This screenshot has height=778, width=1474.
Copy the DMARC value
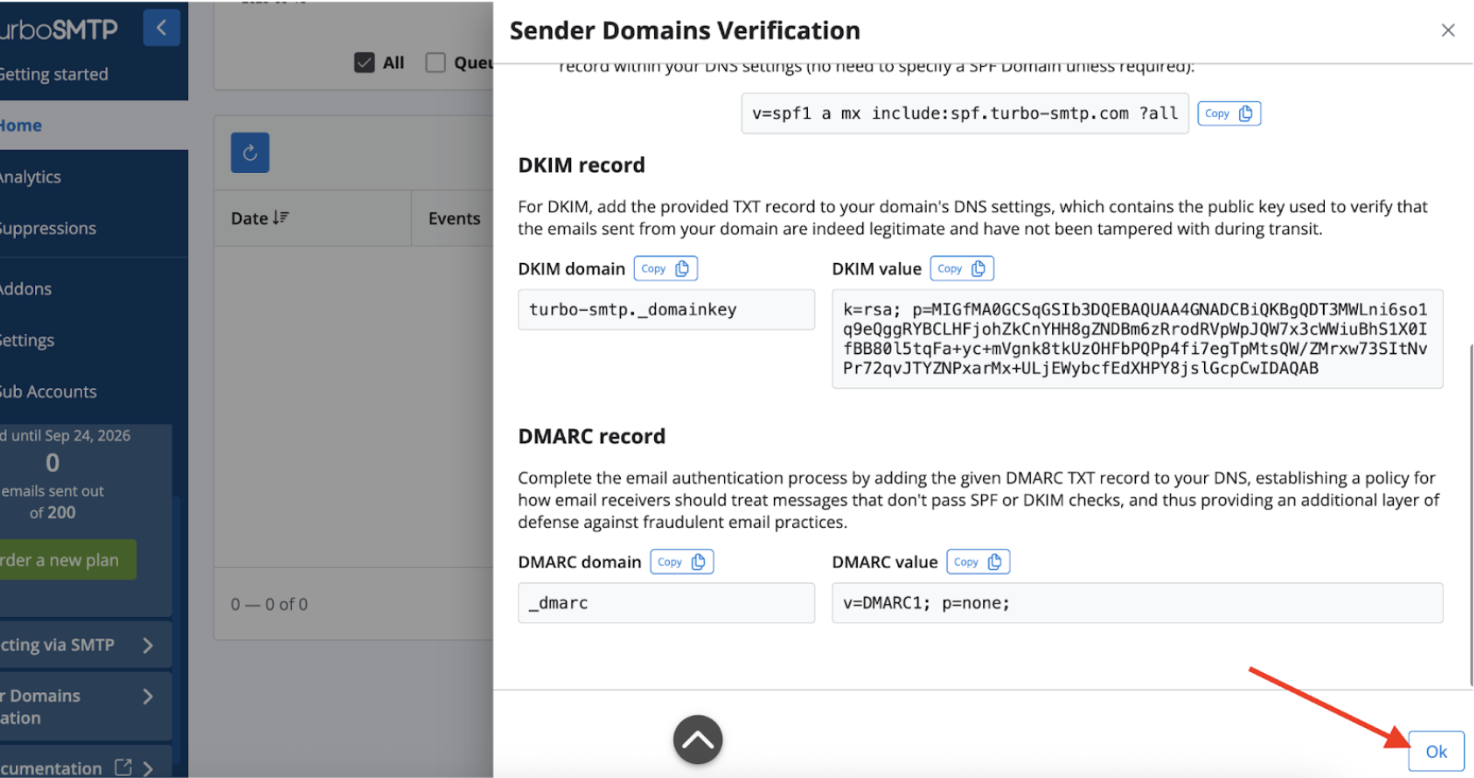click(977, 562)
